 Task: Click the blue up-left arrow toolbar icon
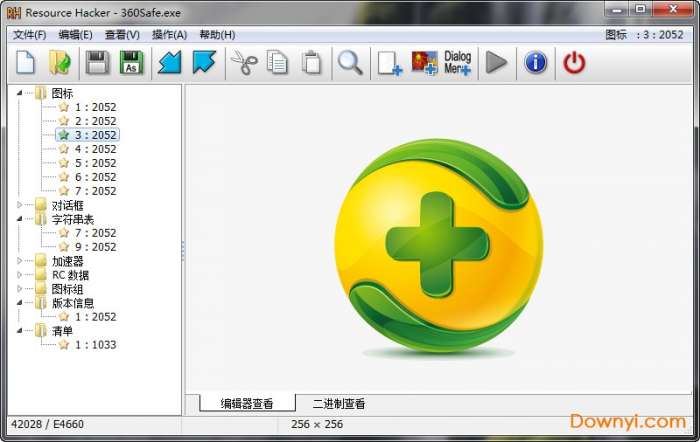[x=204, y=62]
